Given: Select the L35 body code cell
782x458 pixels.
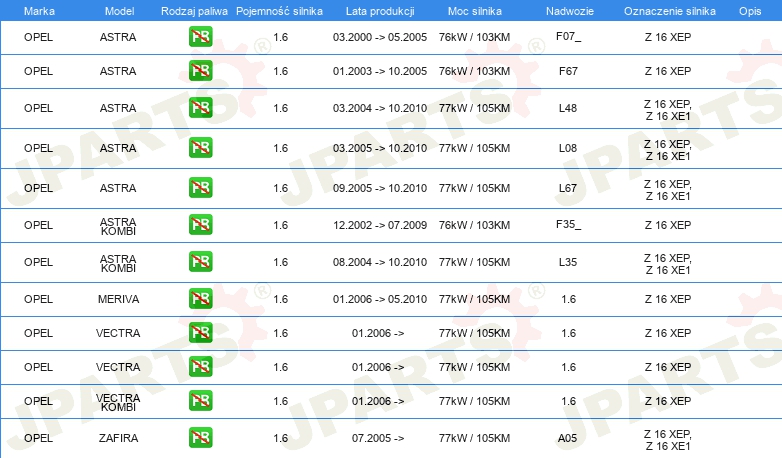Looking at the screenshot, I should [568, 262].
